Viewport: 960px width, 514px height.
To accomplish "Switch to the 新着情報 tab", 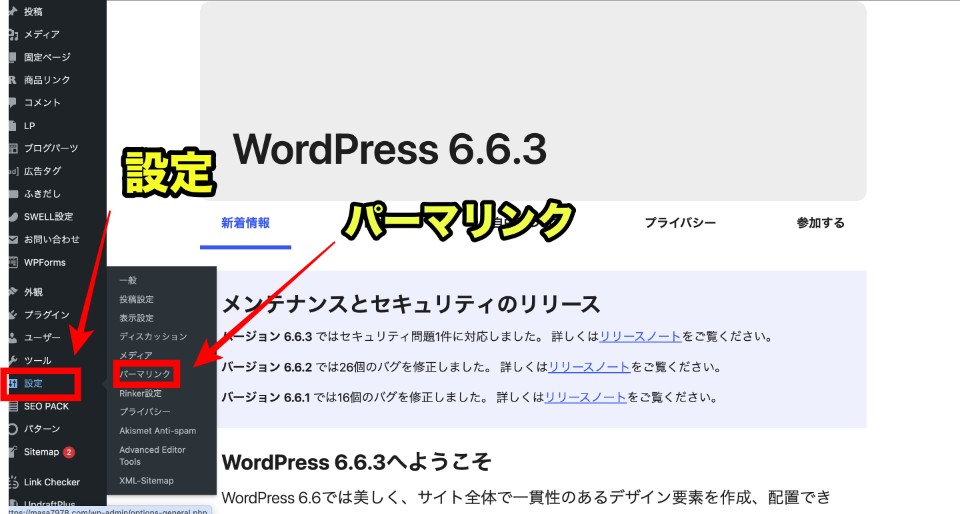I will click(246, 223).
